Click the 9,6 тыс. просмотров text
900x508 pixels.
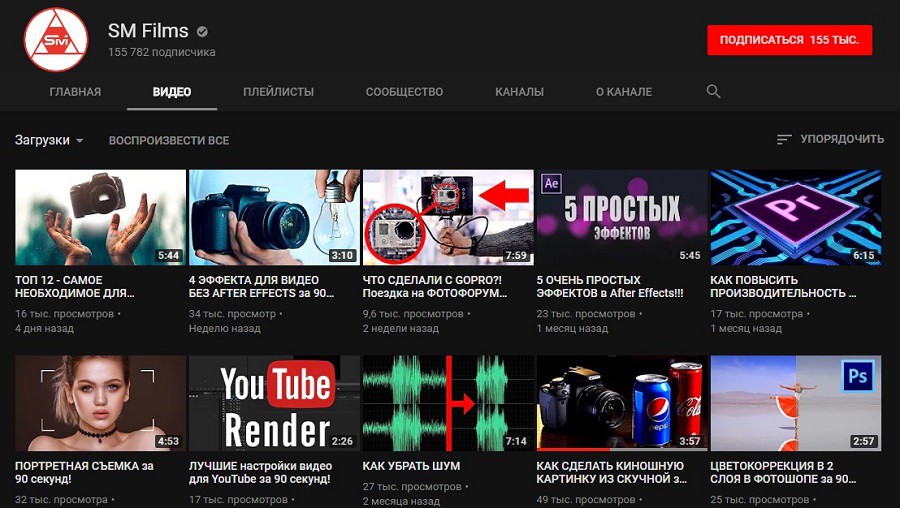coord(413,314)
